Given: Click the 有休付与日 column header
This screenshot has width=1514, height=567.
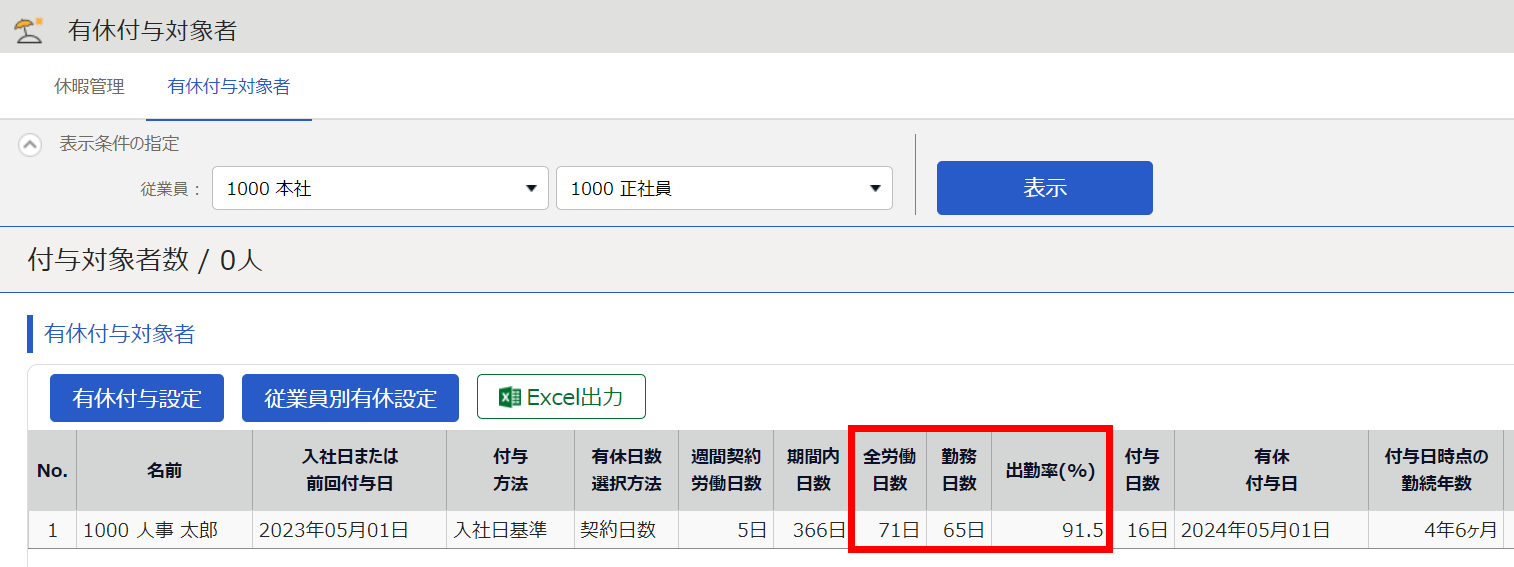Looking at the screenshot, I should [x=1271, y=470].
